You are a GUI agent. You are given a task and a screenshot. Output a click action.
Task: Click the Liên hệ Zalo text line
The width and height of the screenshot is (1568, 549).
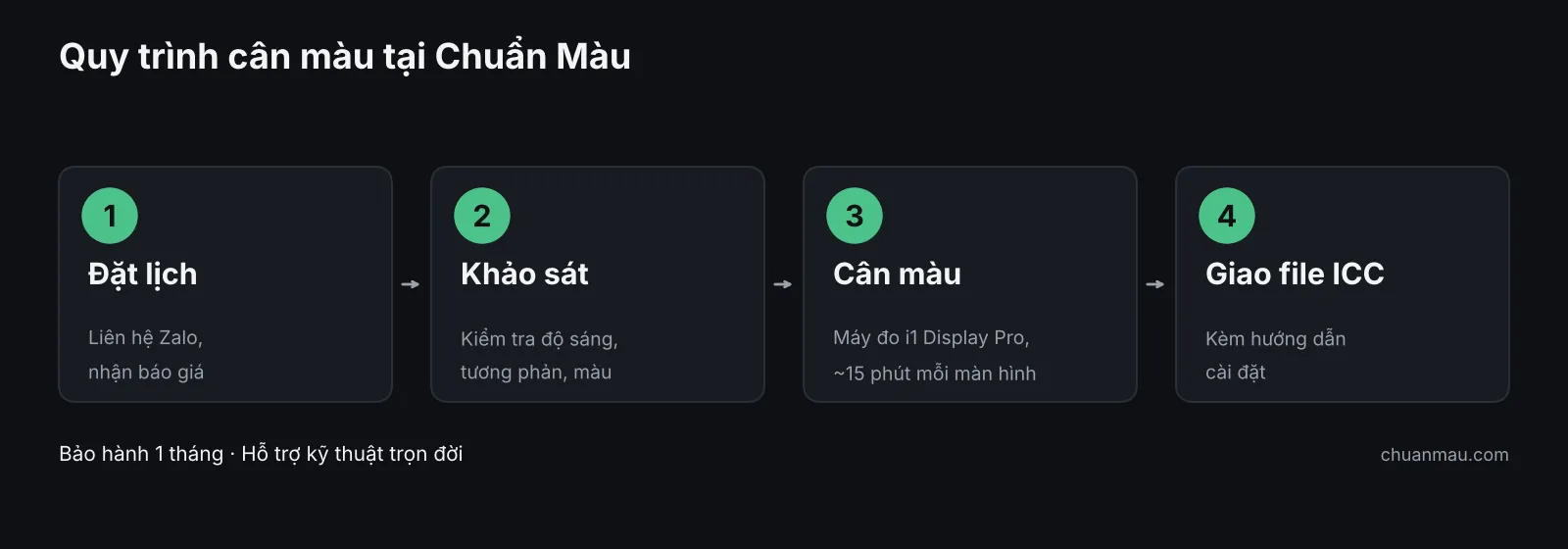click(x=145, y=338)
